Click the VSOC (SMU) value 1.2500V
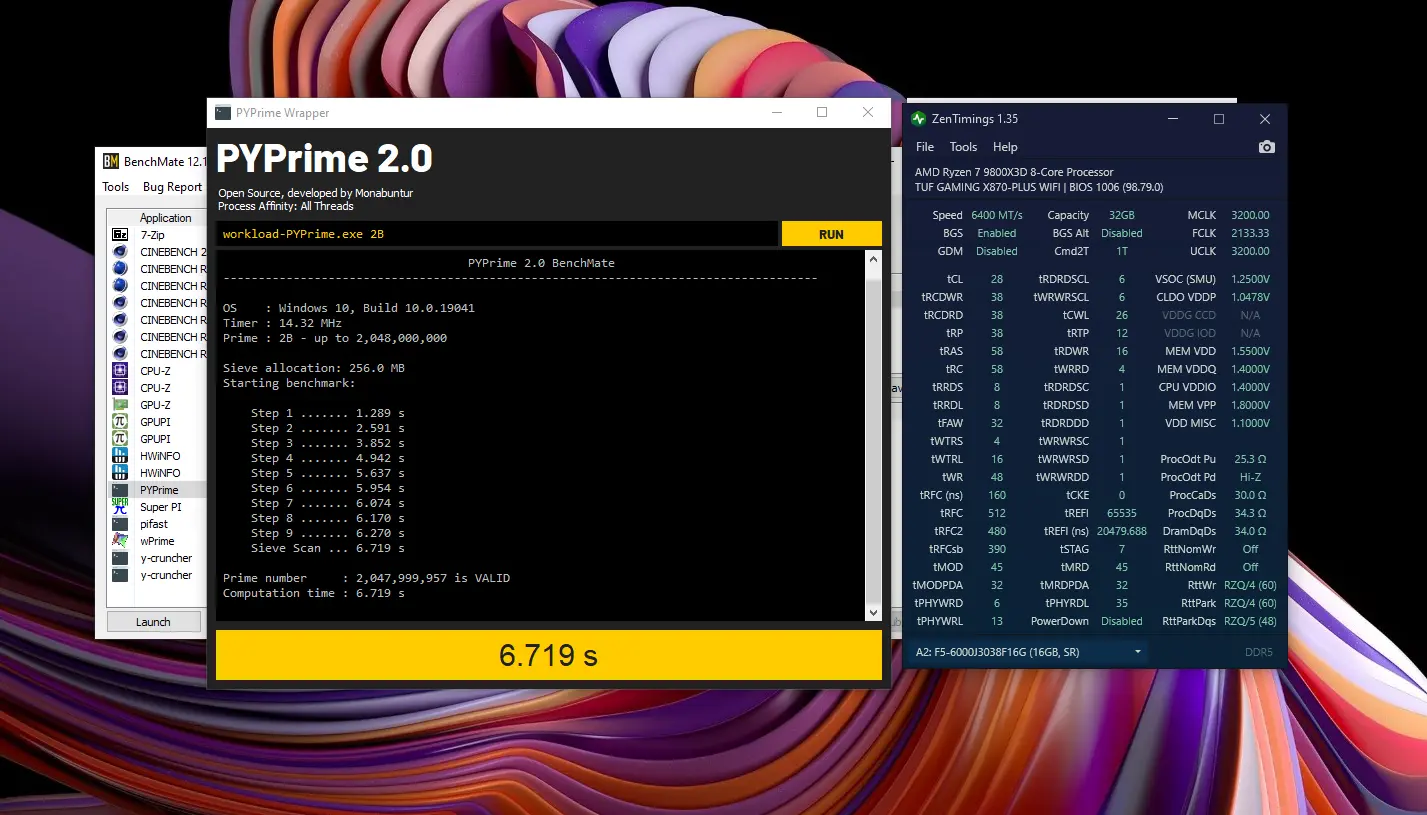The width and height of the screenshot is (1427, 815). click(1250, 279)
